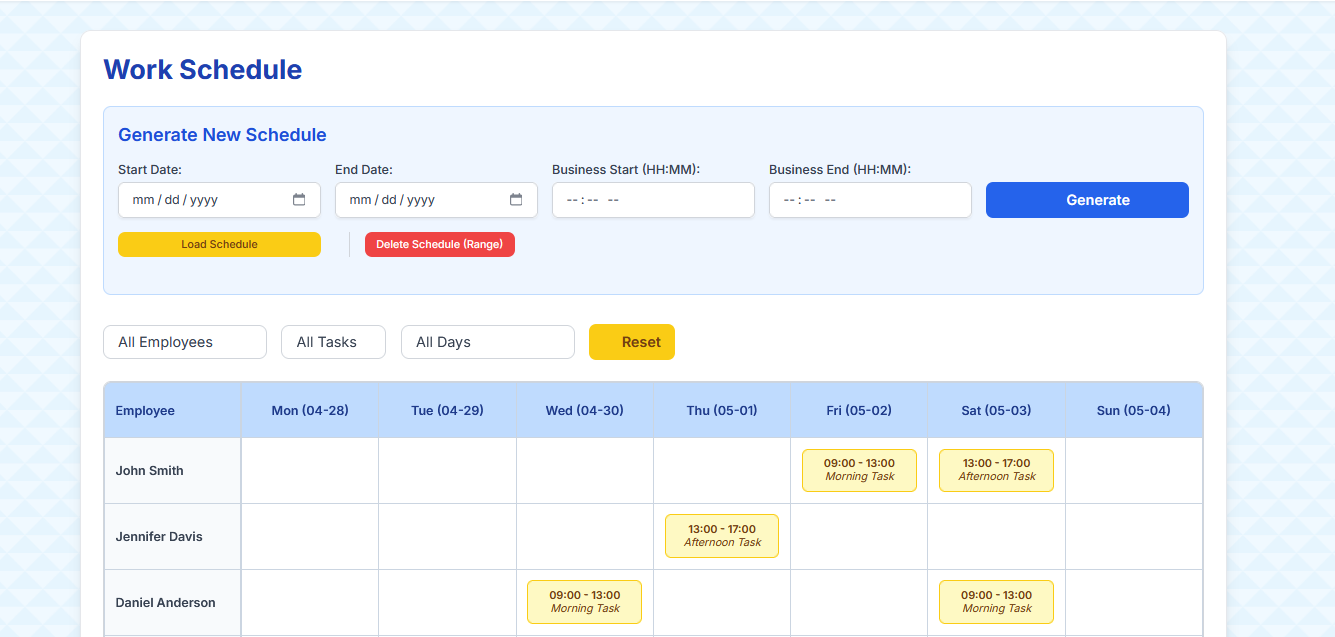The height and width of the screenshot is (637, 1335).
Task: Focus the Business End time field
Action: [x=870, y=200]
